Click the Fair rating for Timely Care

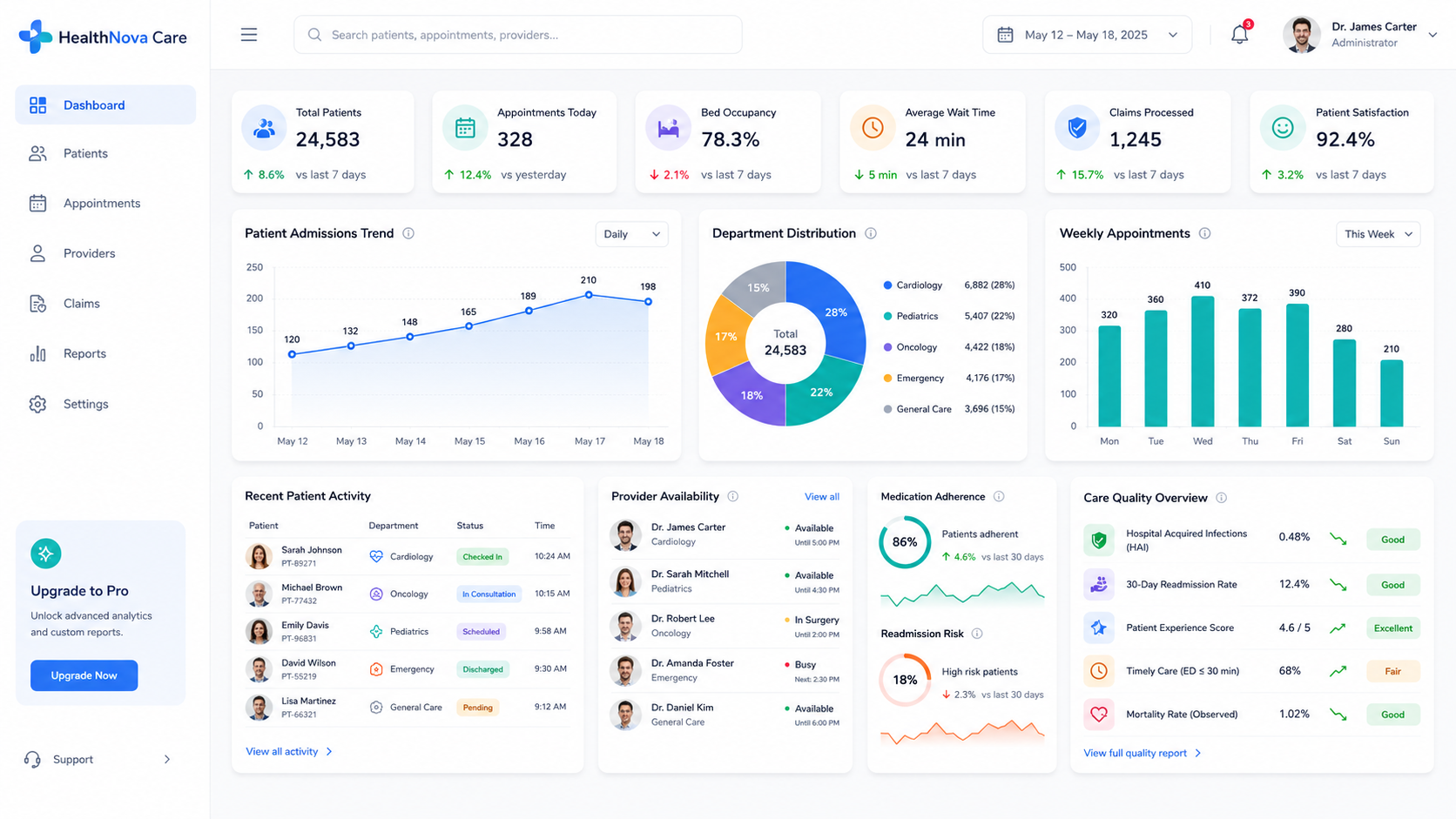(1392, 671)
